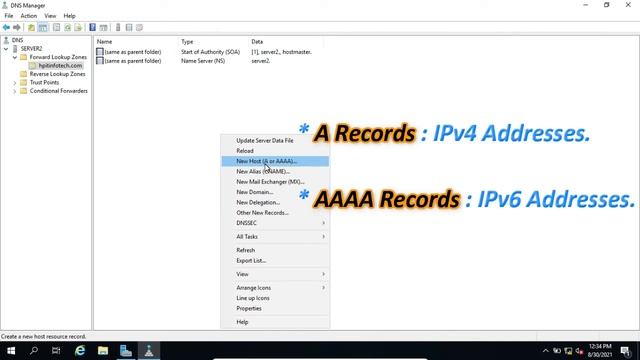The height and width of the screenshot is (360, 640).
Task: Click the DNS root icon in tree
Action: [x=6, y=40]
